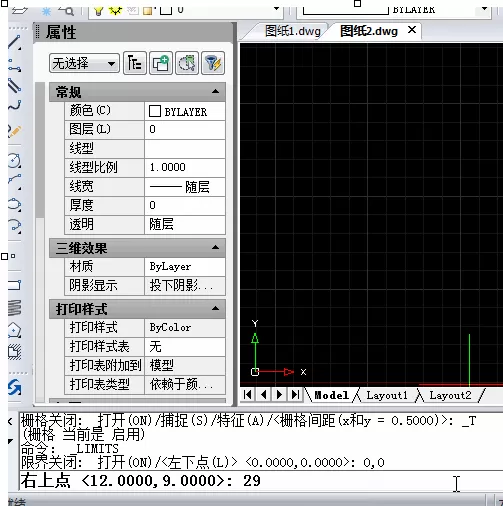Viewport: 503px width, 506px height.
Task: Switch to the 图纸1.dwg tab
Action: 293,31
